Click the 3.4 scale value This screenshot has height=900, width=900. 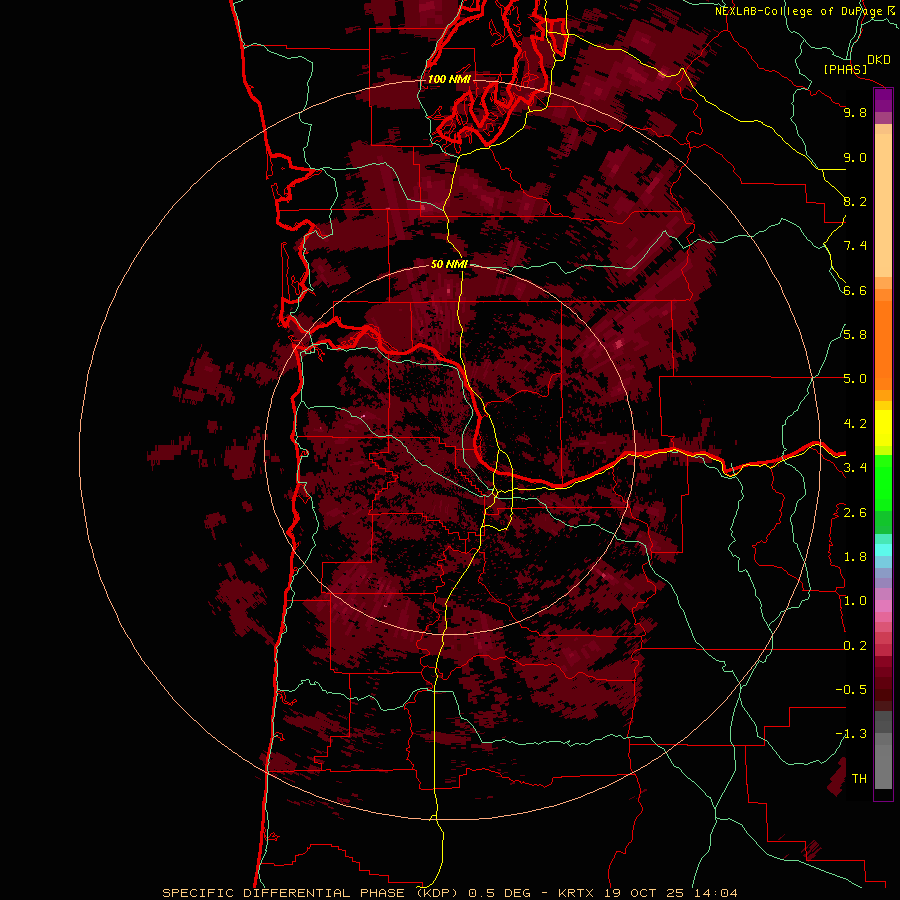point(855,468)
